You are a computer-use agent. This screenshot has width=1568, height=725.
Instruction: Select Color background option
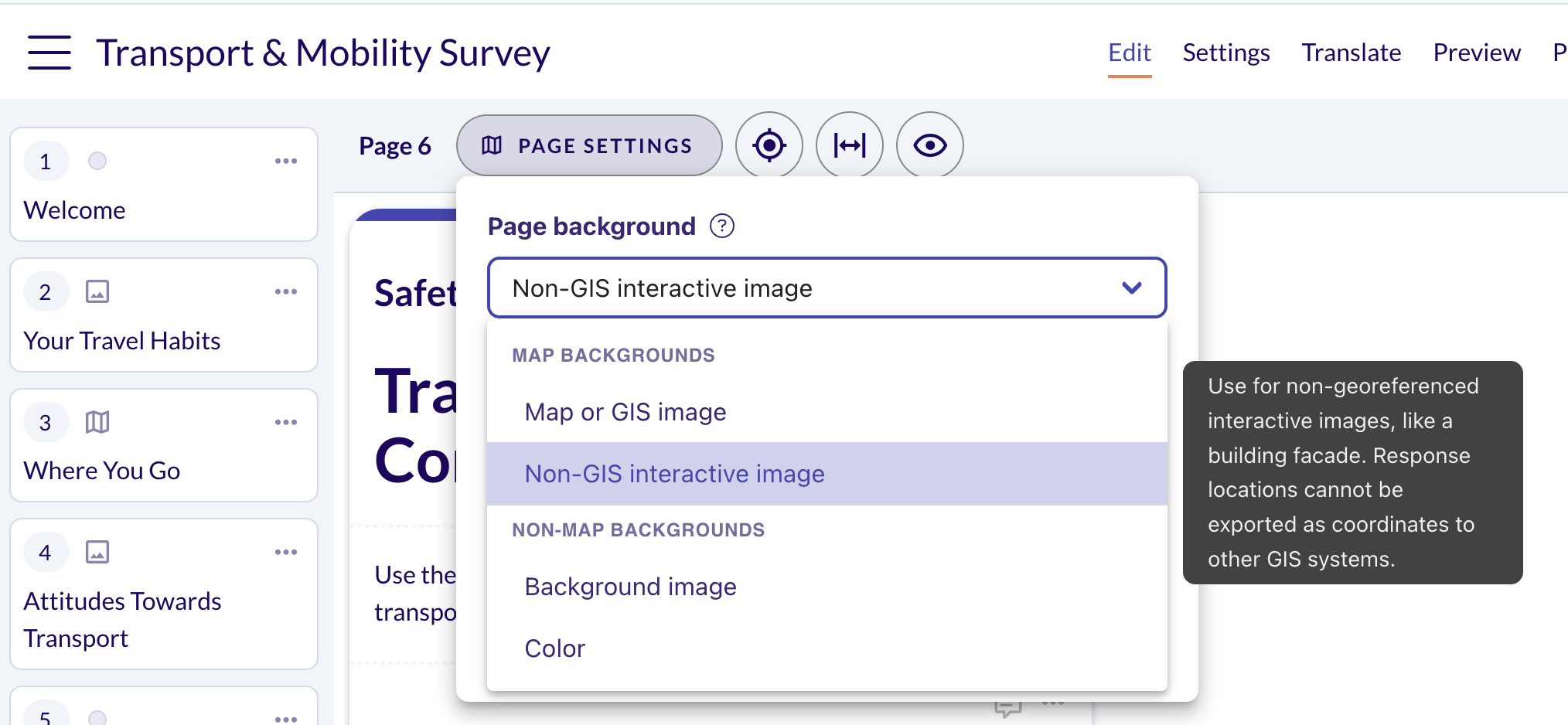[x=827, y=648]
